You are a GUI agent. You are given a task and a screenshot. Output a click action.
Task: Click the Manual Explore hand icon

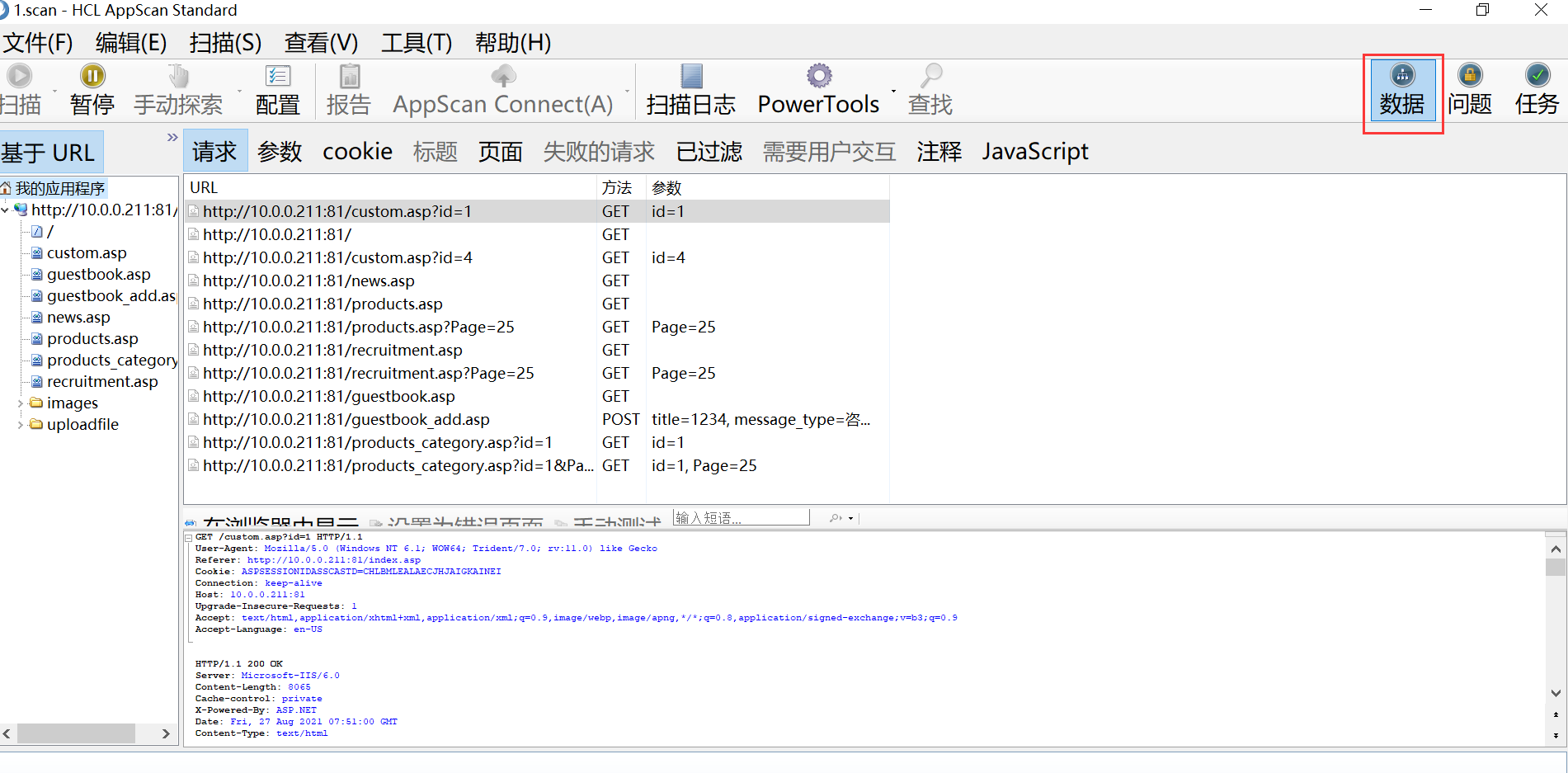pos(178,76)
